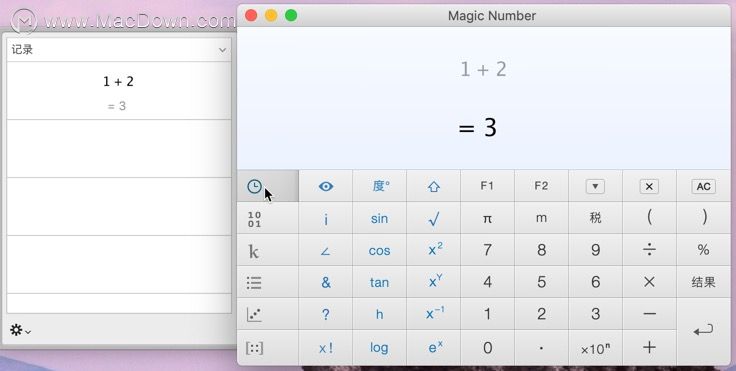Insert an opening parenthesis

click(x=649, y=218)
